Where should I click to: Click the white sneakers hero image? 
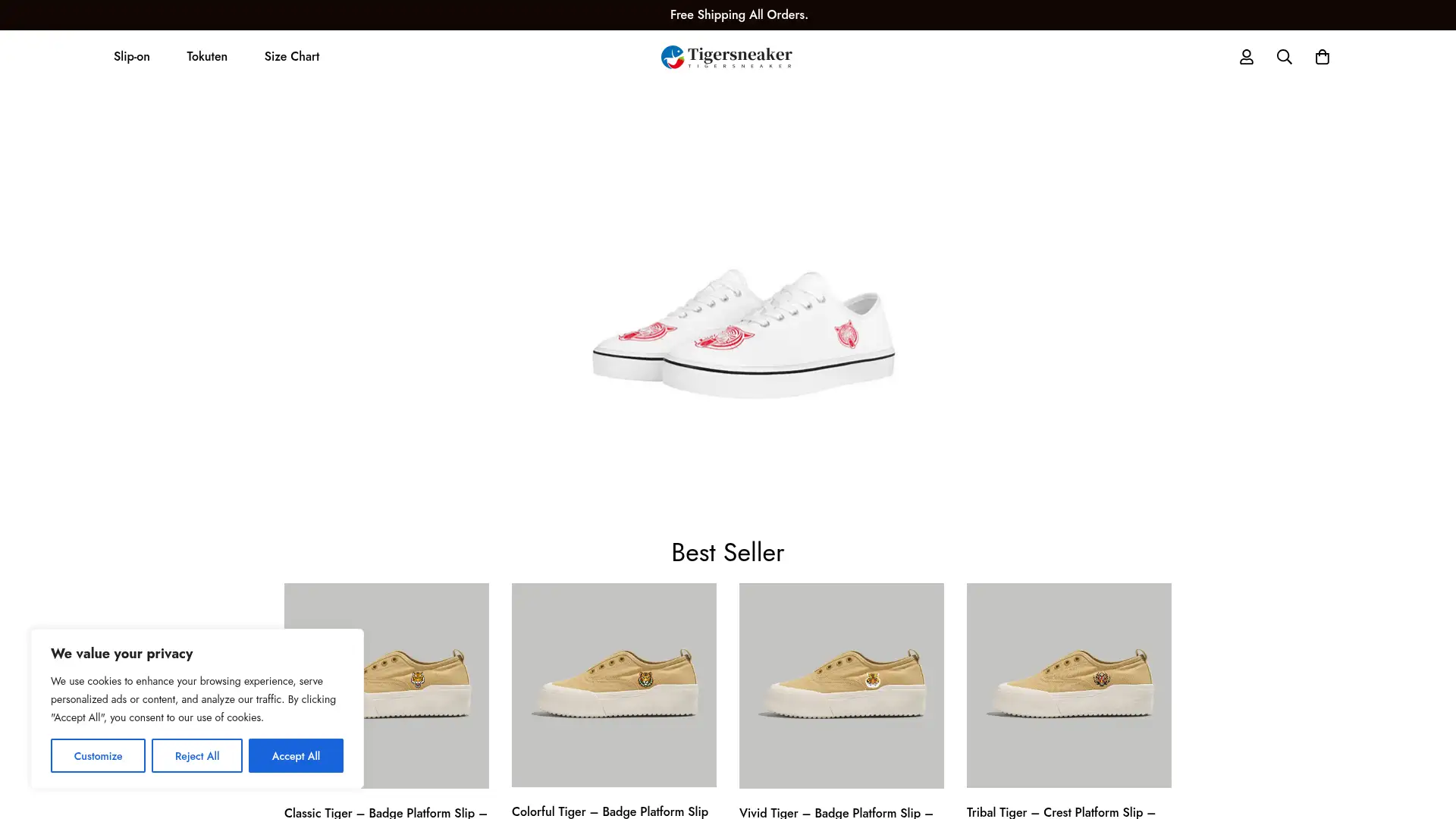(742, 334)
